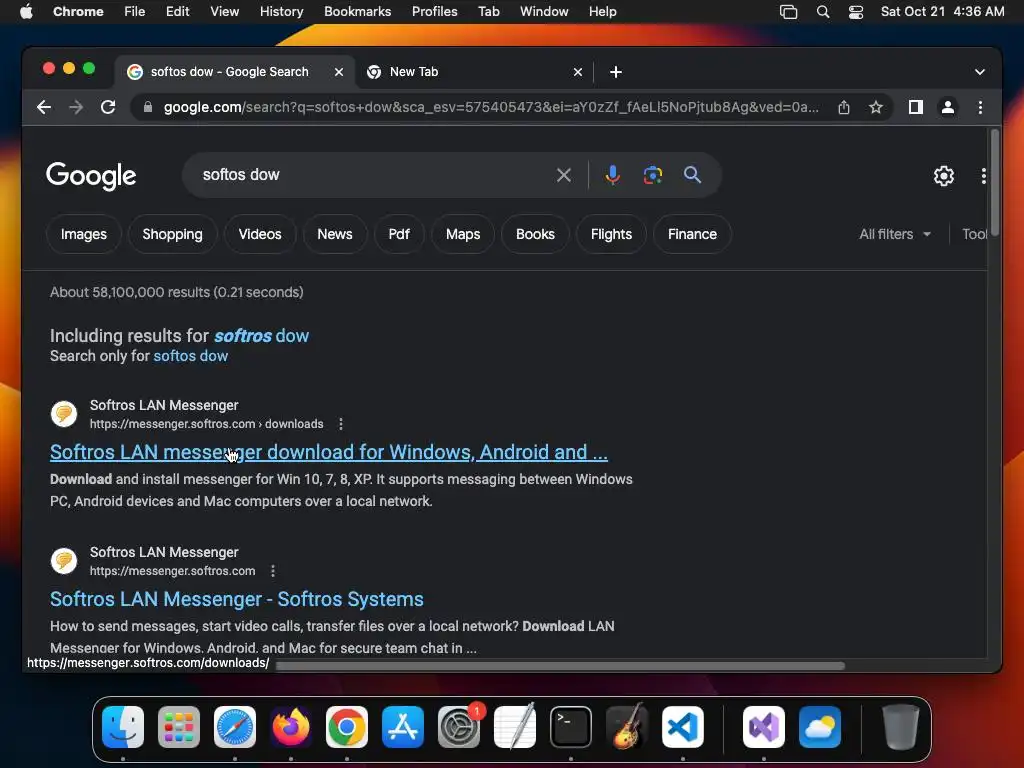Filter results by Books
Image resolution: width=1024 pixels, height=768 pixels.
tap(536, 234)
